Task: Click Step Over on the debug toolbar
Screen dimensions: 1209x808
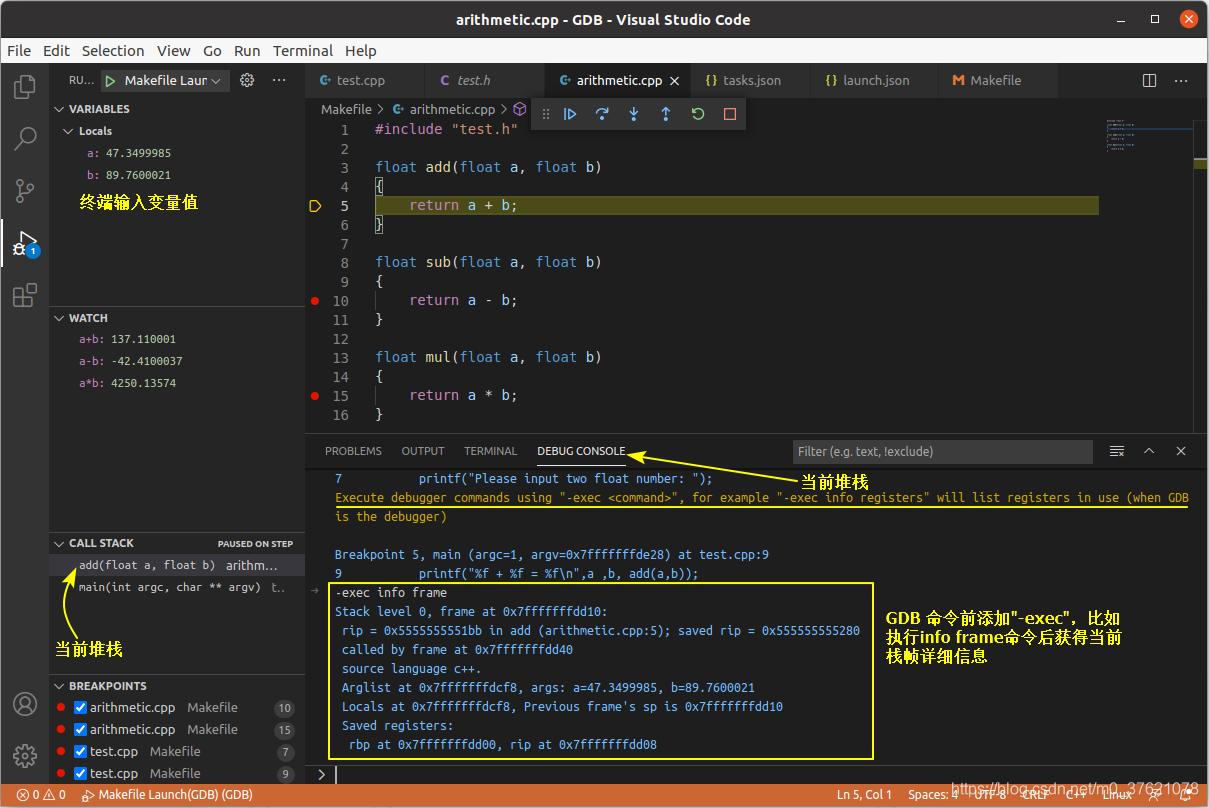Action: (602, 114)
